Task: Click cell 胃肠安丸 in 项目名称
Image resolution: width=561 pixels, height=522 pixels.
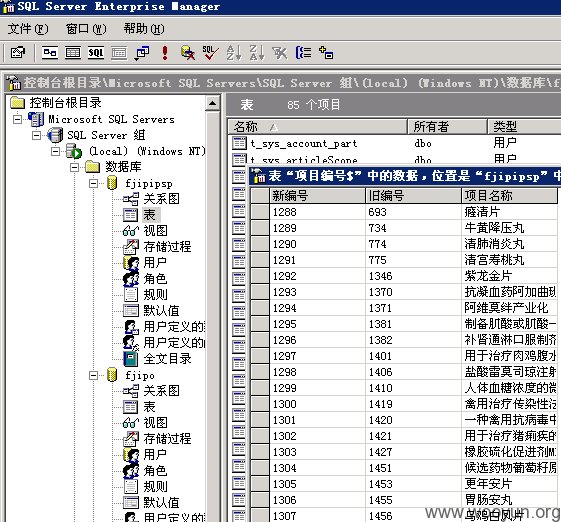Action: [510, 500]
